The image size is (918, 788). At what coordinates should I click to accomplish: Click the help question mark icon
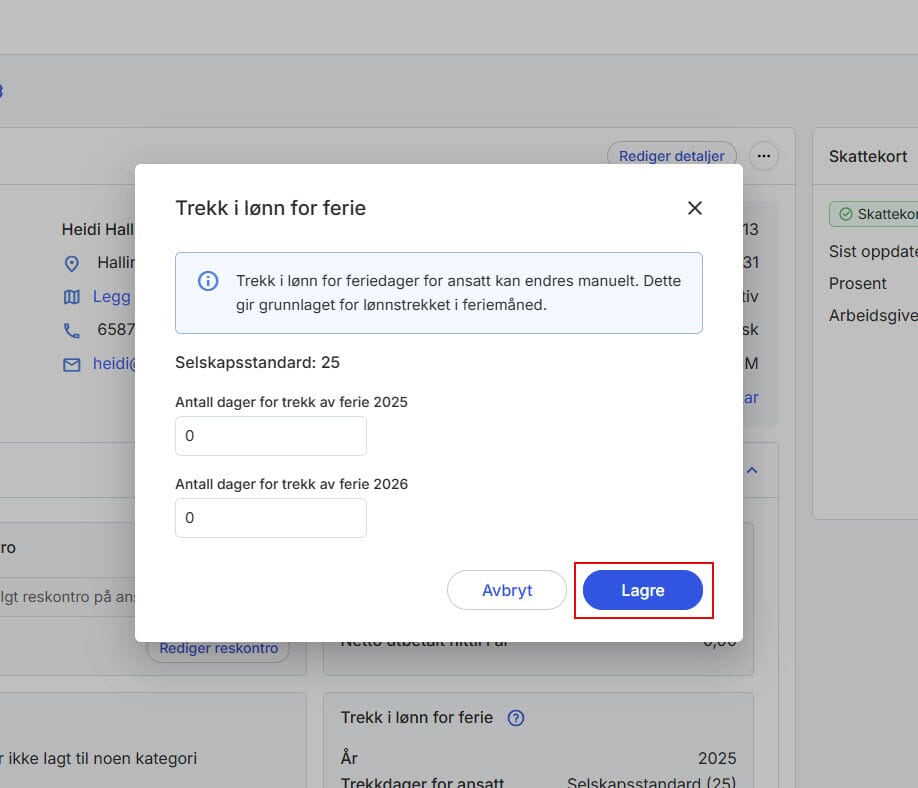(x=516, y=718)
